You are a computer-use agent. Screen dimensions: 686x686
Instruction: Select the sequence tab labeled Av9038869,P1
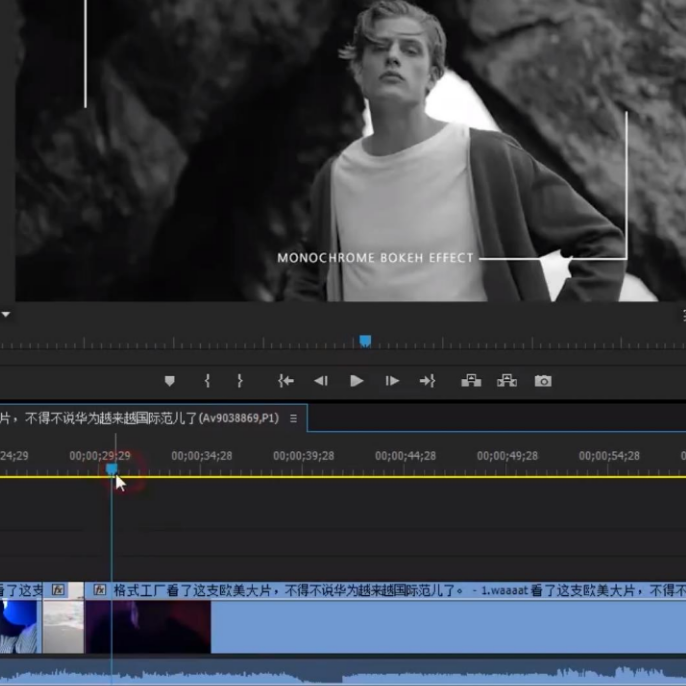click(153, 418)
